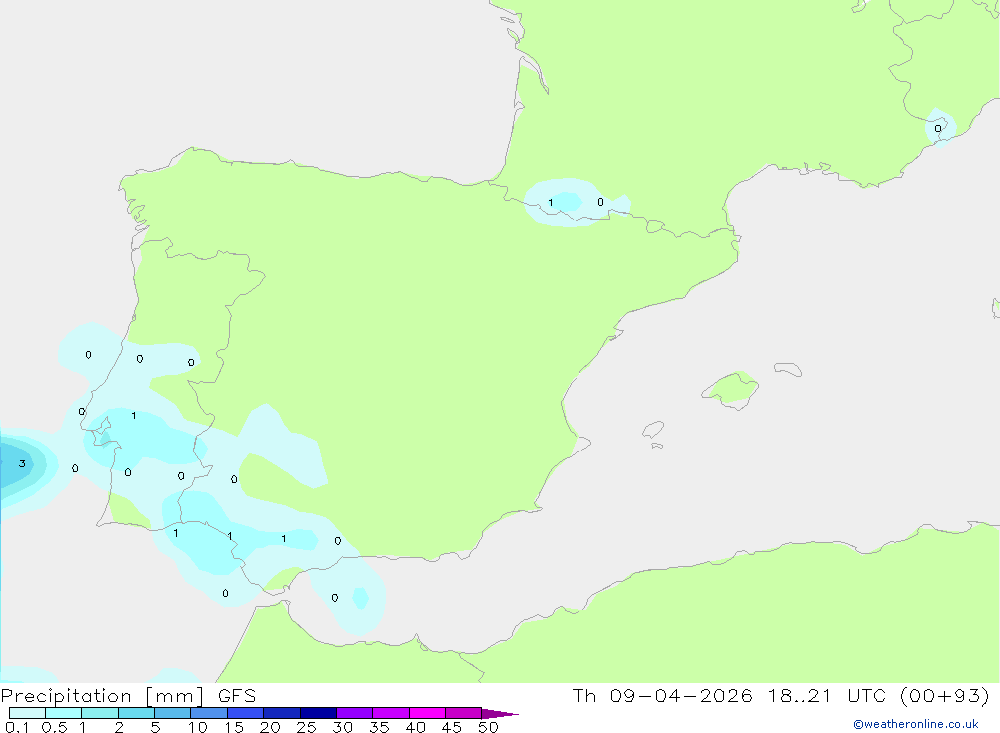Choose the 15–20 mm blue legend swatch

click(x=246, y=713)
